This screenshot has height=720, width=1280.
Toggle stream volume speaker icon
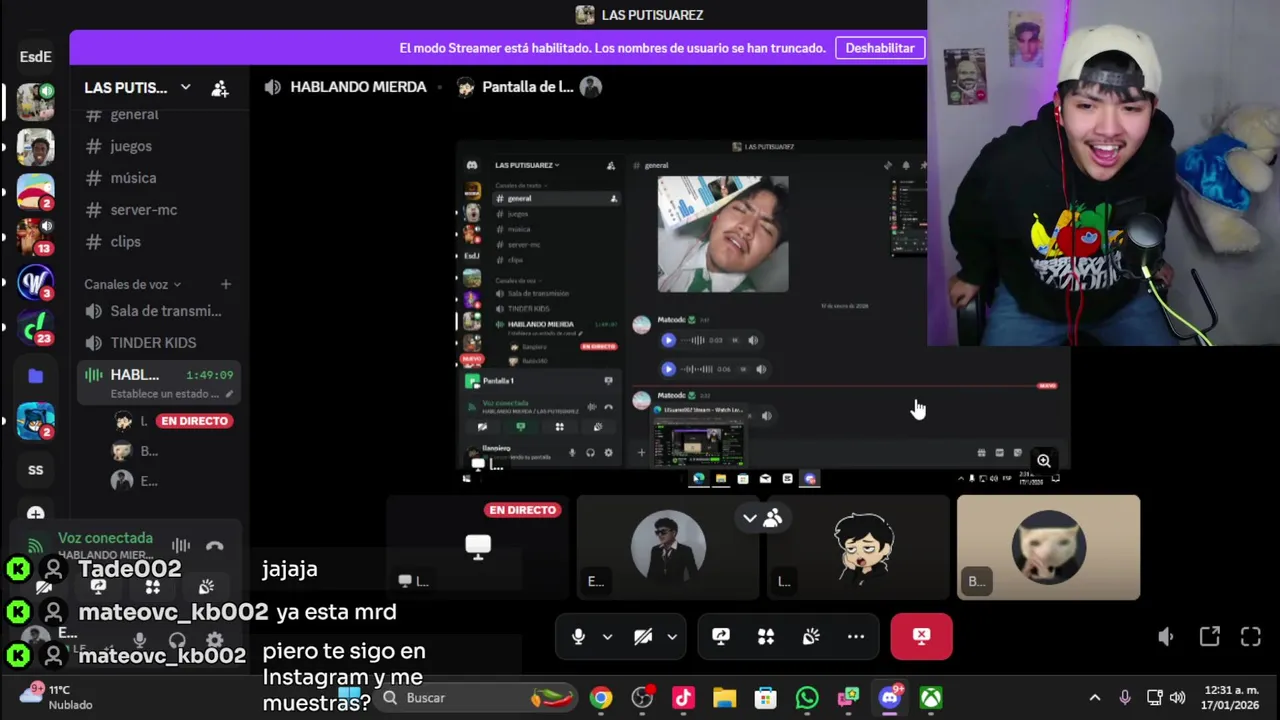tap(1166, 636)
